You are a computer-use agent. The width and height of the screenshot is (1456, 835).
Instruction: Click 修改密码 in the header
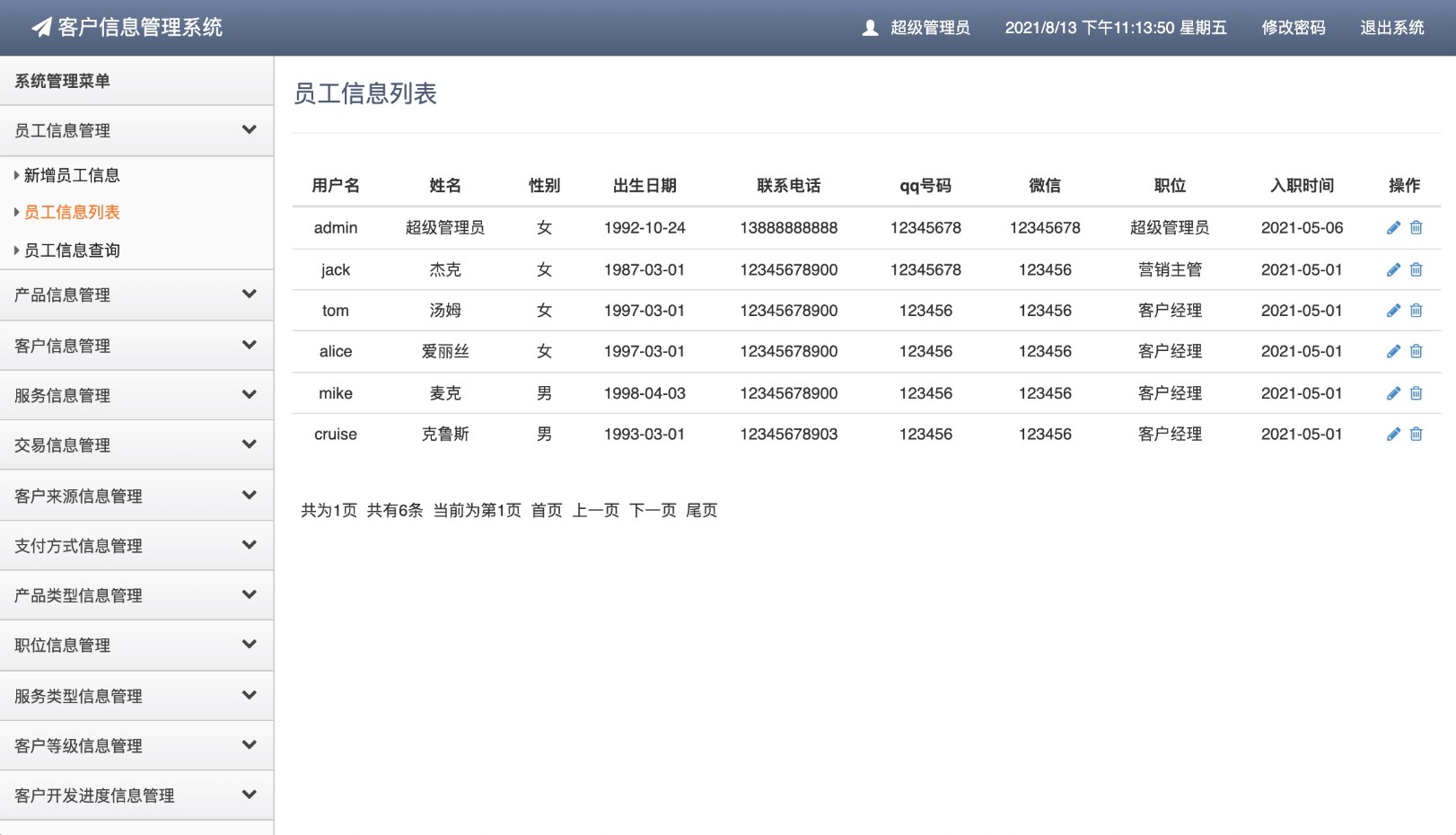1294,28
